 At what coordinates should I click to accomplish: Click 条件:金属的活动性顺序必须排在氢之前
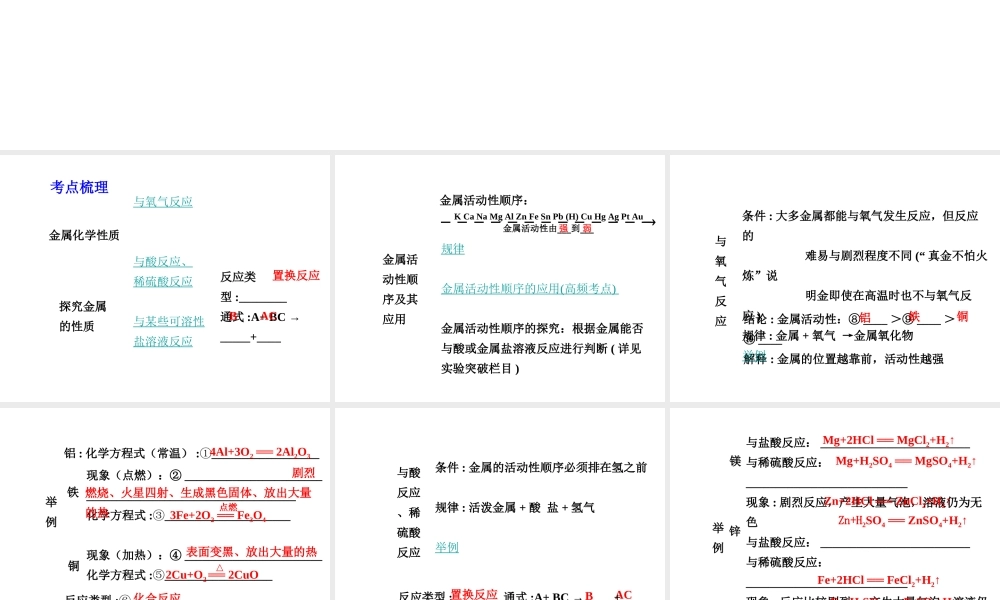point(541,467)
